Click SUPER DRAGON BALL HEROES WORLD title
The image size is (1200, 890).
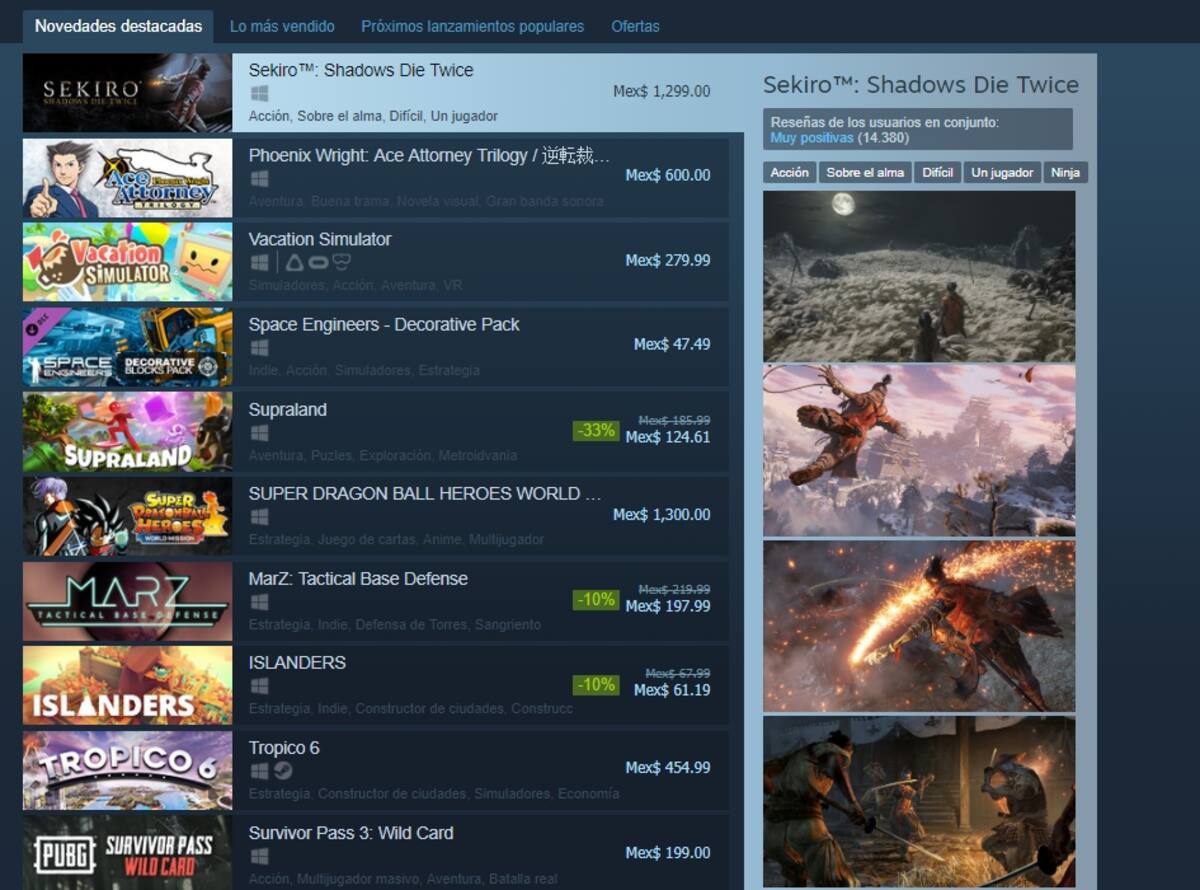pyautogui.click(x=425, y=493)
